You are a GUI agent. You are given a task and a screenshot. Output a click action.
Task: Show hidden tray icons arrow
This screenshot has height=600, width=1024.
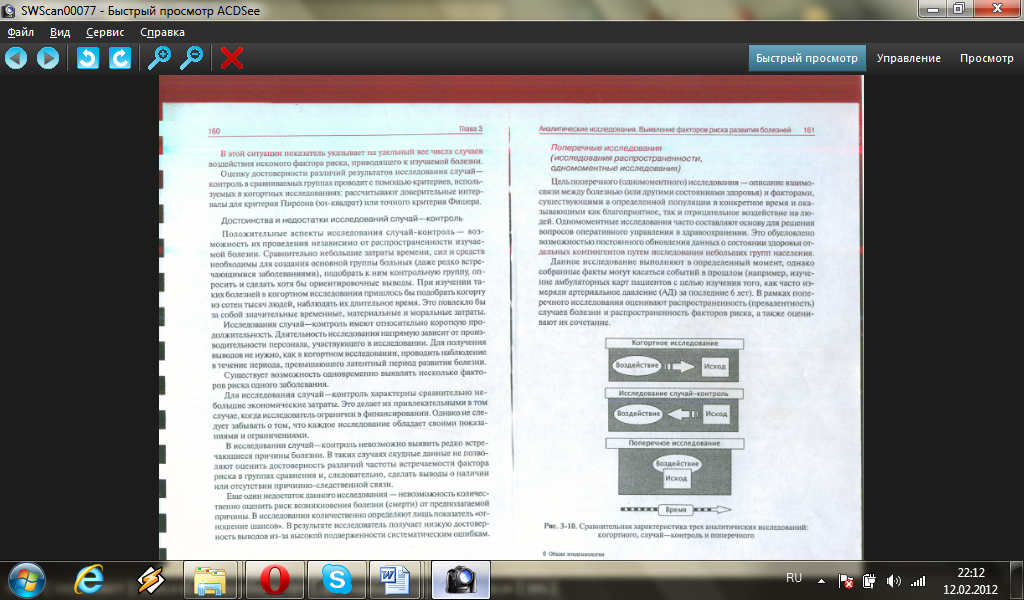click(x=821, y=580)
